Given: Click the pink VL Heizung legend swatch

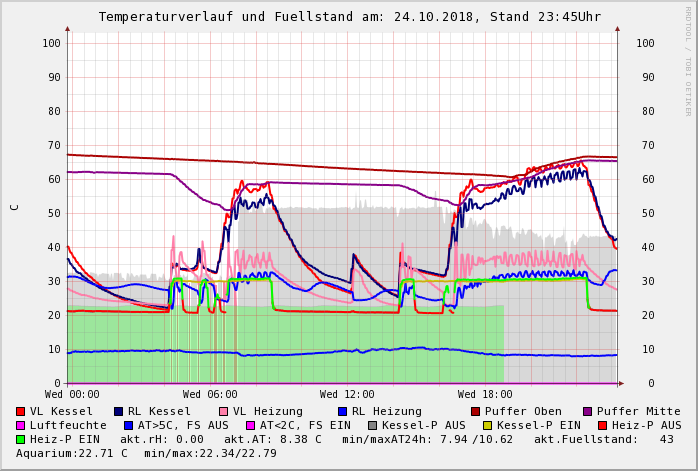Looking at the screenshot, I should [223, 411].
